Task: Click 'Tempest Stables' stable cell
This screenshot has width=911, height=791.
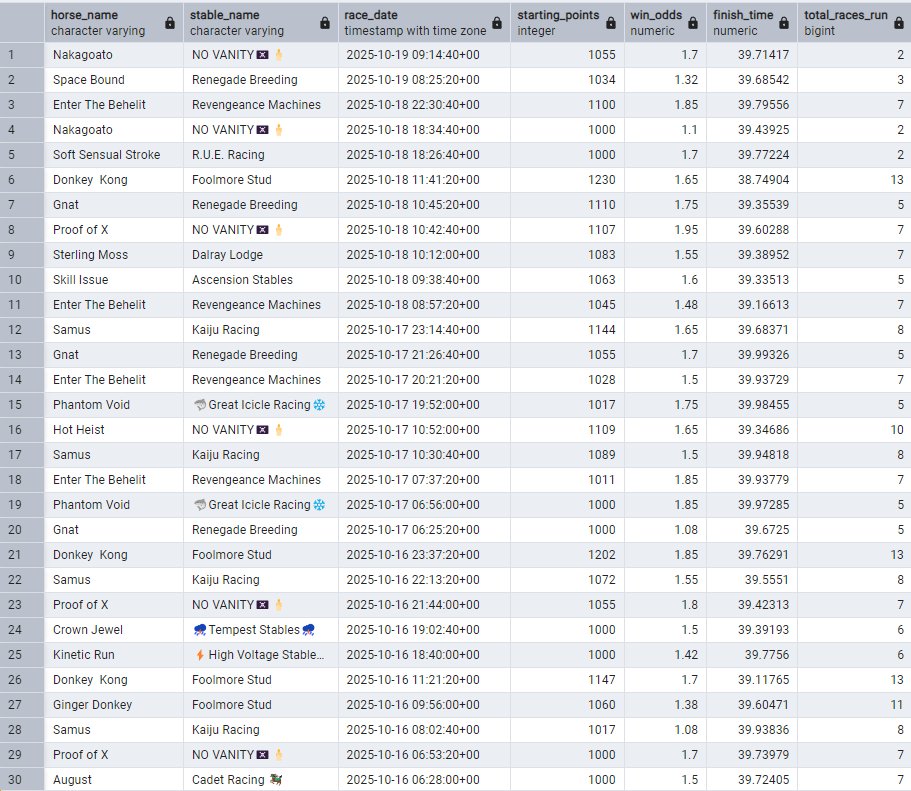Action: tap(261, 629)
